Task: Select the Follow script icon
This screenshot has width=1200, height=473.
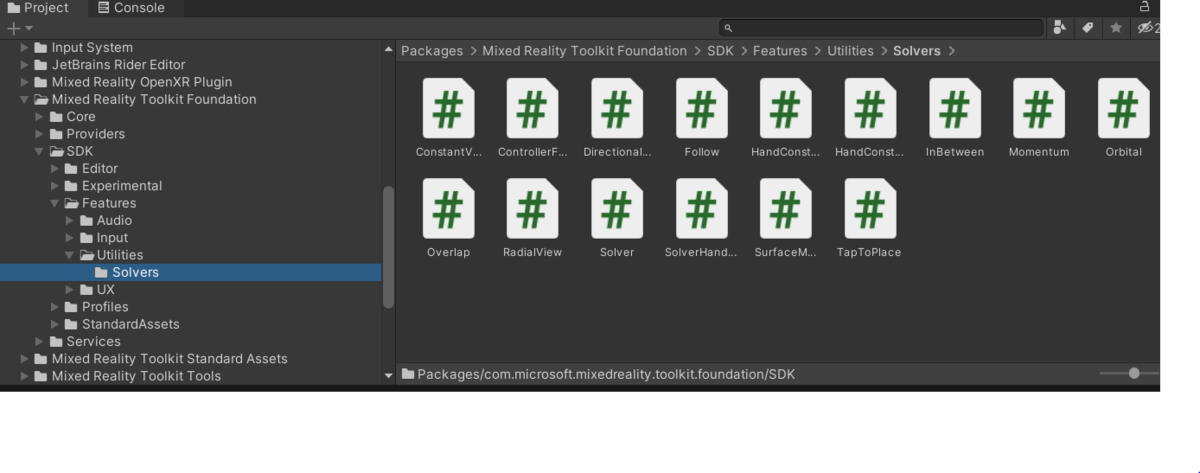Action: 702,108
